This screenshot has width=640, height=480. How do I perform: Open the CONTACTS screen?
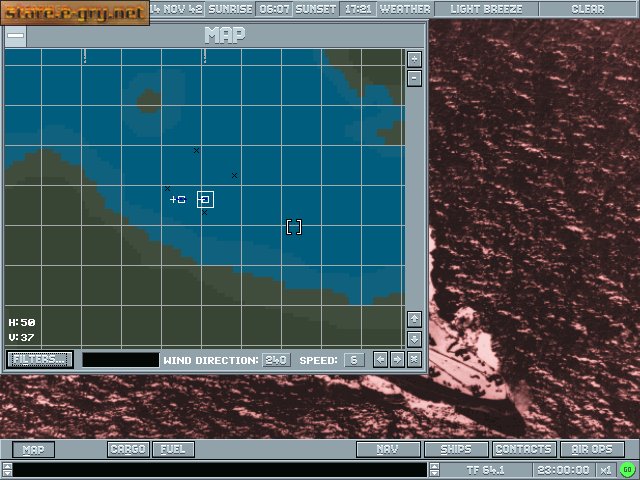[x=524, y=449]
